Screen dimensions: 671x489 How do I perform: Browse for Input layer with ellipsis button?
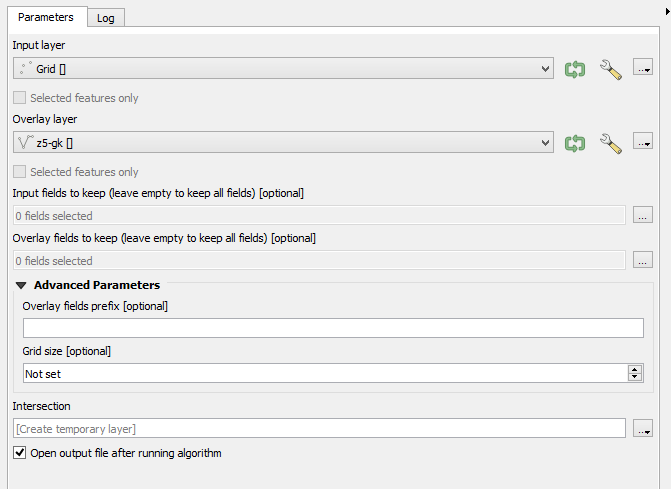pyautogui.click(x=643, y=69)
